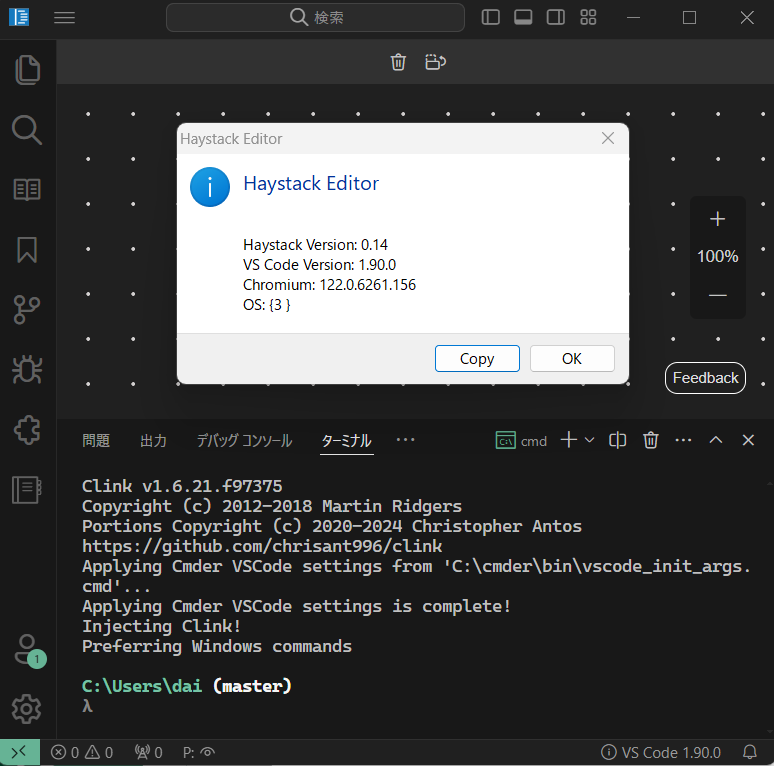Open the Extensions view
The height and width of the screenshot is (766, 774).
27,430
